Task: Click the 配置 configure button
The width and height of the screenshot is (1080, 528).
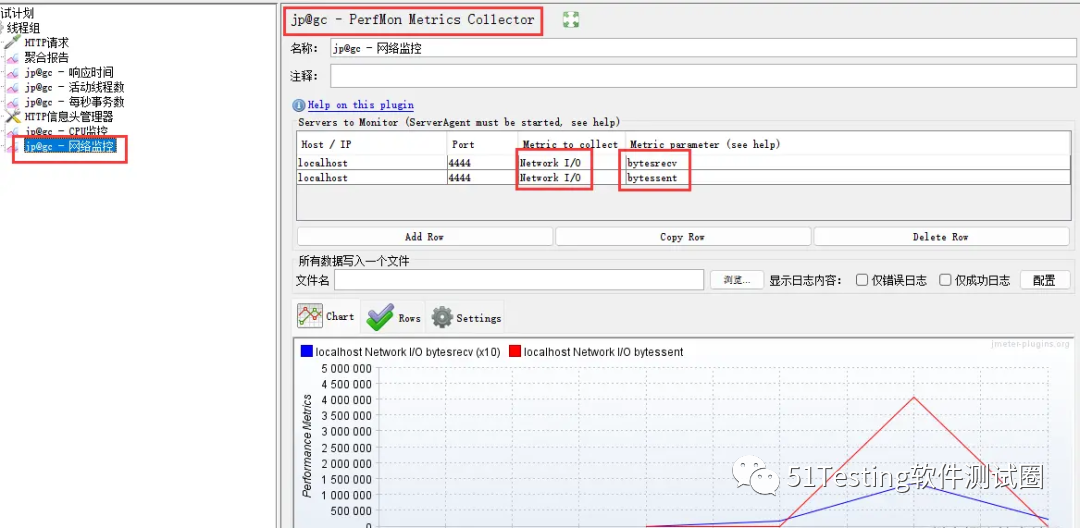Action: pos(1045,280)
